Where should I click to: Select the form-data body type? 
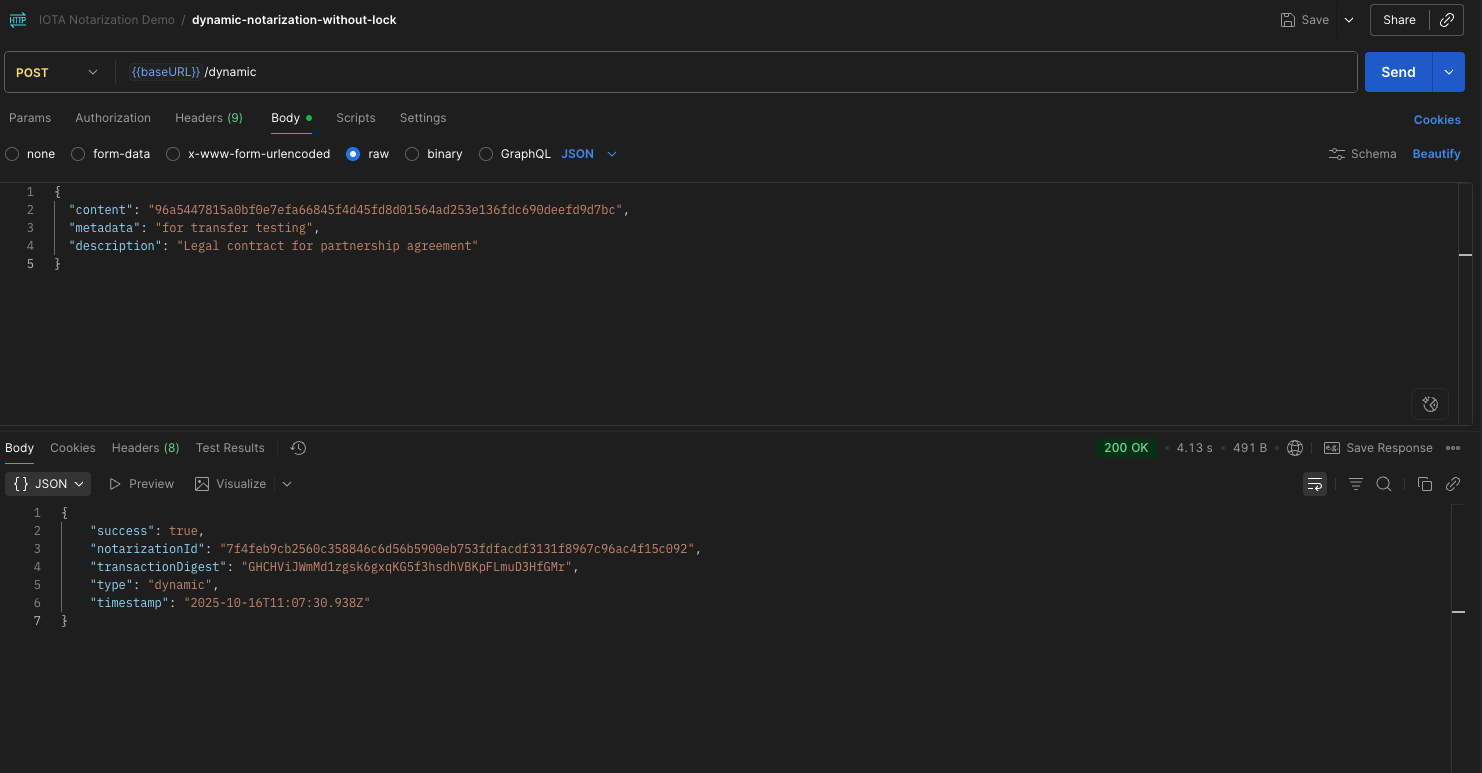(x=78, y=153)
